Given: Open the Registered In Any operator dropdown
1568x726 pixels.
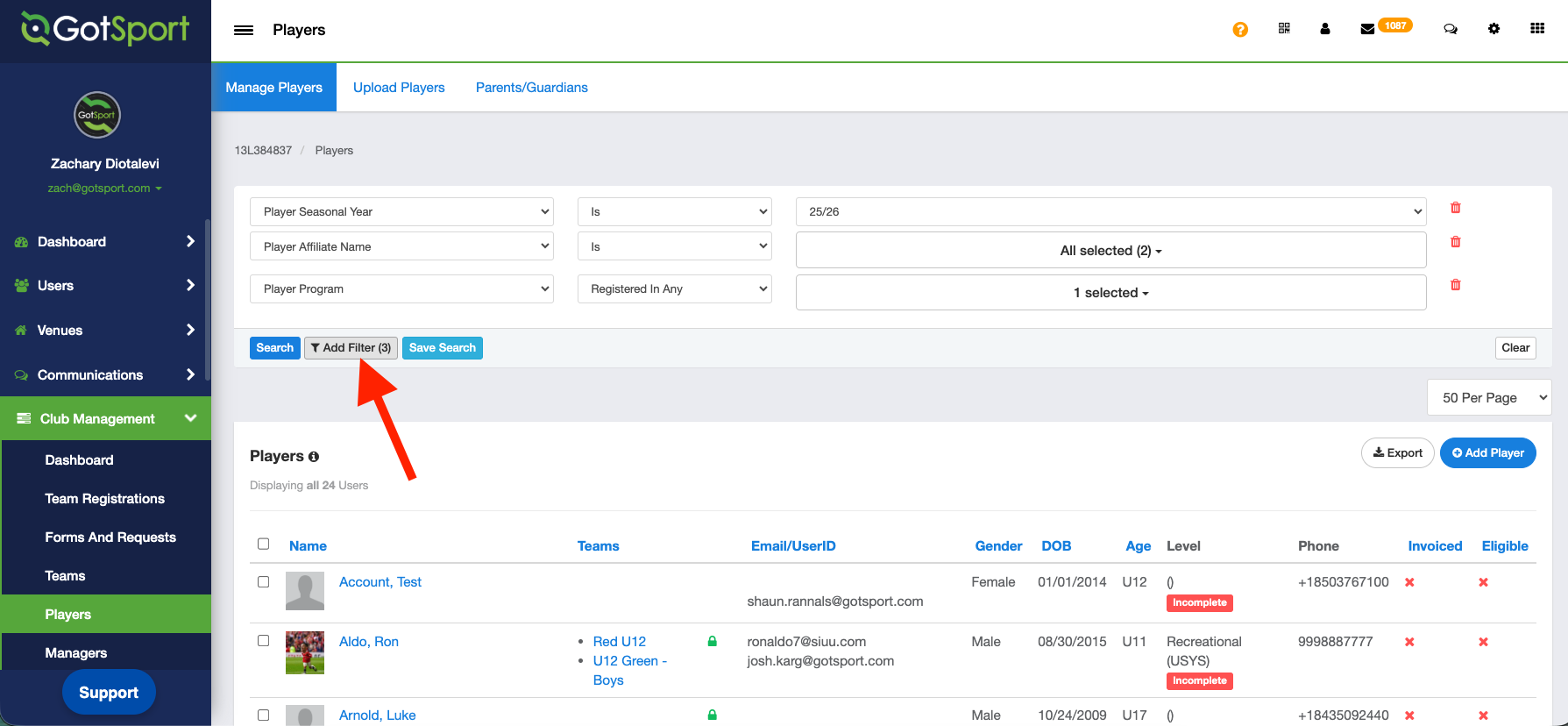Looking at the screenshot, I should (x=674, y=288).
